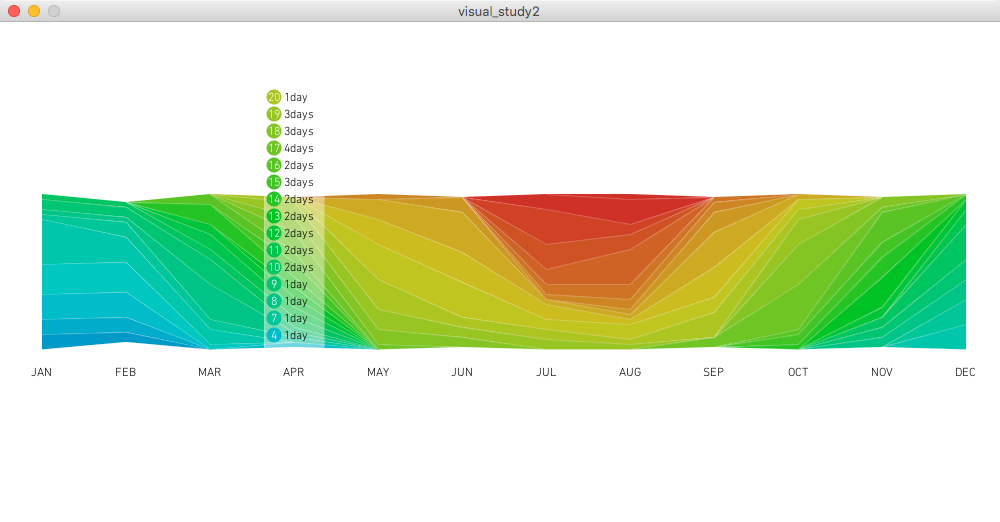Screen dimensions: 1000x522
Task: Select the blue number 4 badge
Action: [x=274, y=335]
